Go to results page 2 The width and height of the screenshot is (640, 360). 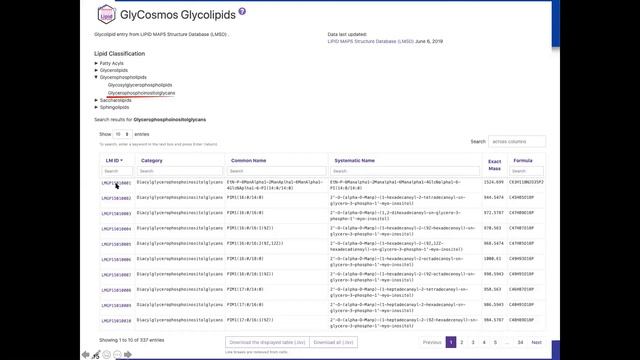(462, 342)
